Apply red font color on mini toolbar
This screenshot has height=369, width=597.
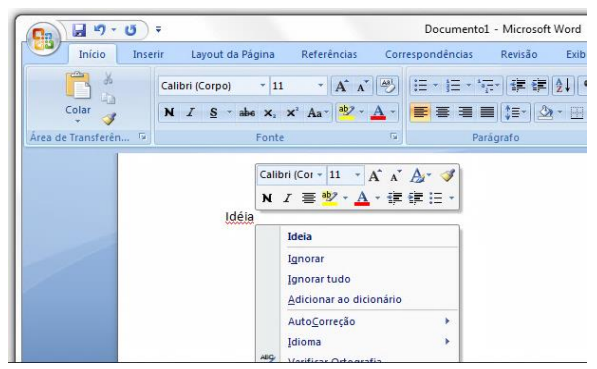pyautogui.click(x=362, y=198)
